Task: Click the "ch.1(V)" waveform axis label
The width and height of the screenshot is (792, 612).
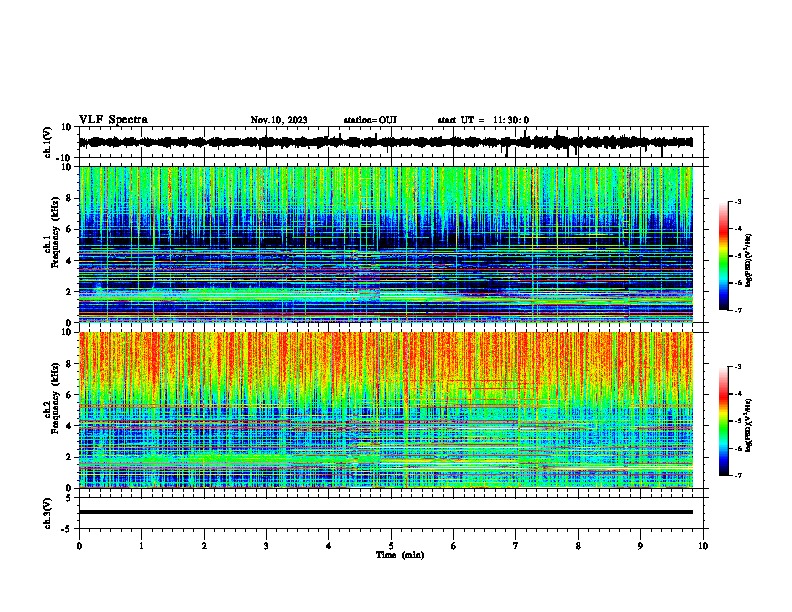Action: pos(48,142)
